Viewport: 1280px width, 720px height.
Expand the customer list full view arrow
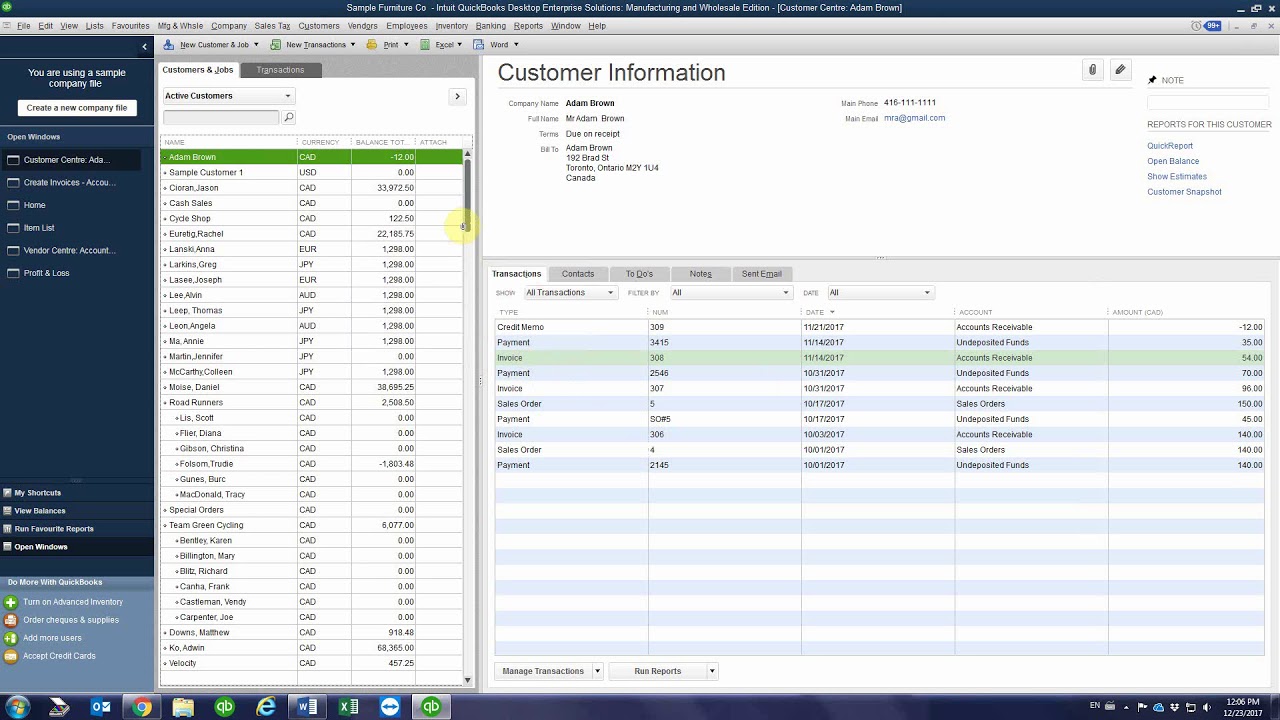coord(457,96)
